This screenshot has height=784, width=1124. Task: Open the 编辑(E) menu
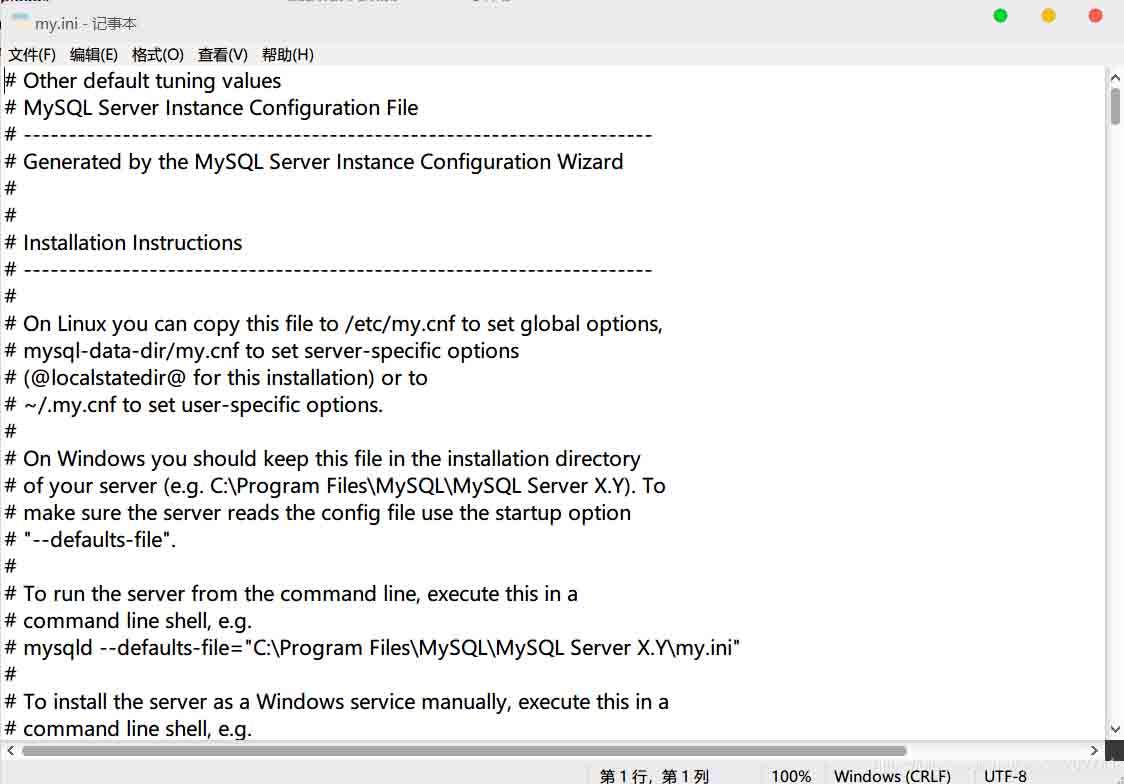coord(94,54)
